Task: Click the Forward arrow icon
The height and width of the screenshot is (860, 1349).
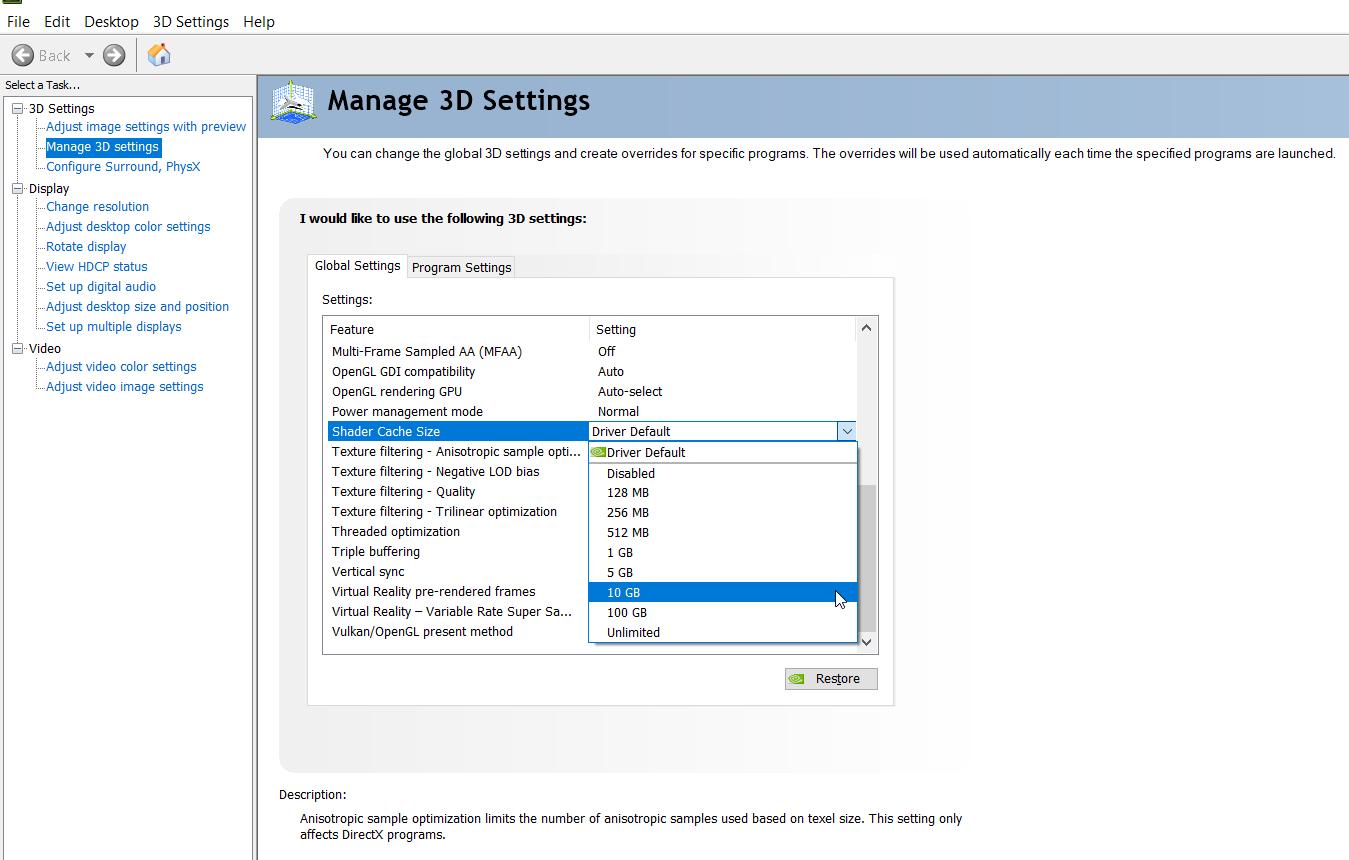Action: tap(114, 55)
